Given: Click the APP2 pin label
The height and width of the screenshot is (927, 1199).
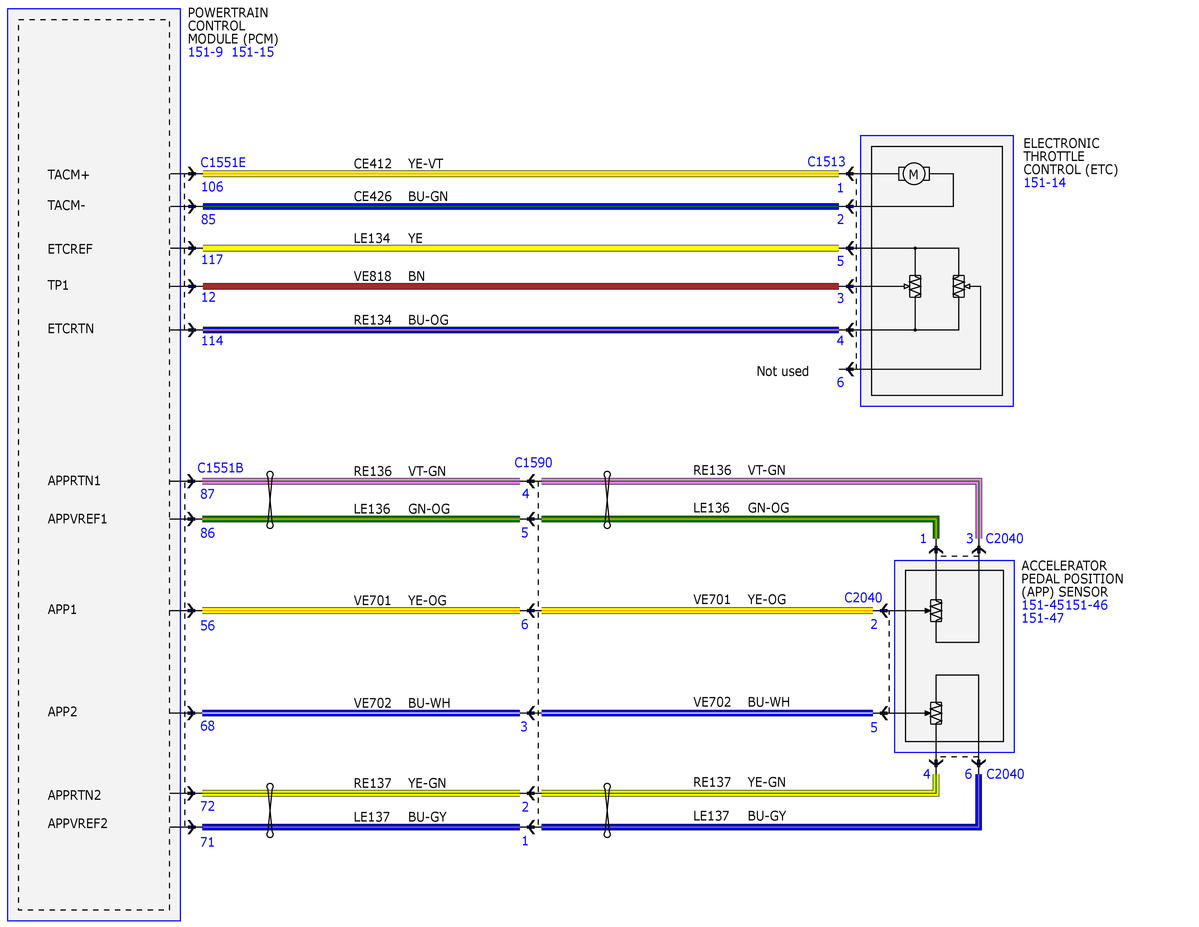Looking at the screenshot, I should [62, 711].
